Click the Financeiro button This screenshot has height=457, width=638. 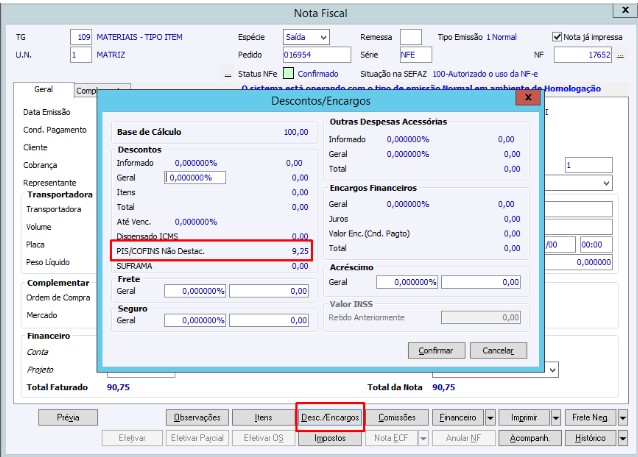coord(458,418)
